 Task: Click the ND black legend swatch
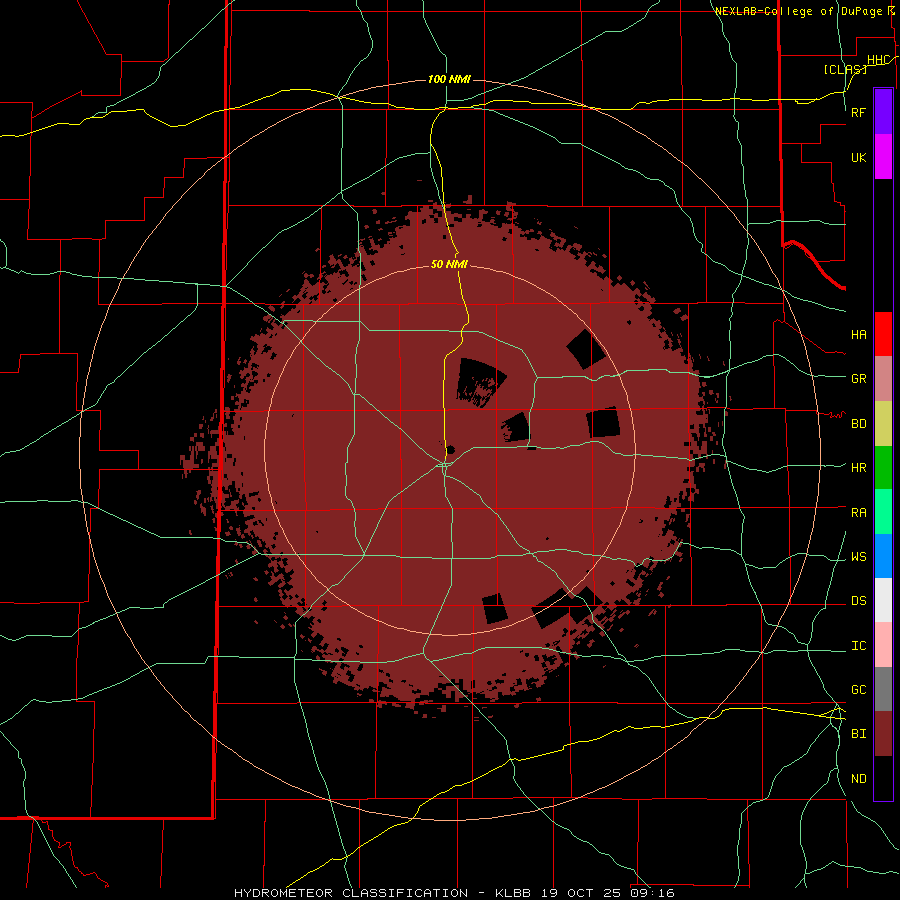pos(883,778)
